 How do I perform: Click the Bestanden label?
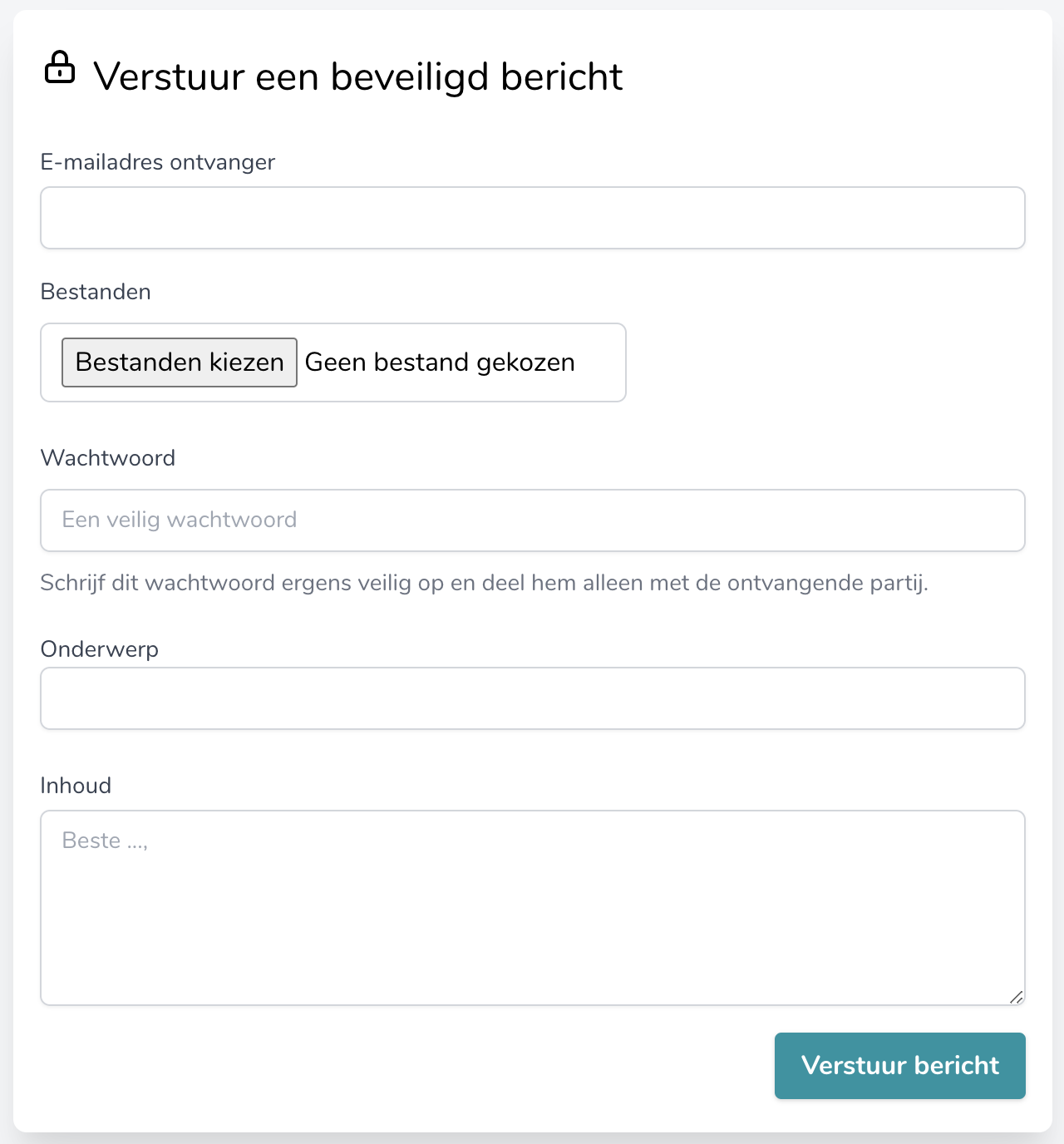coord(95,291)
